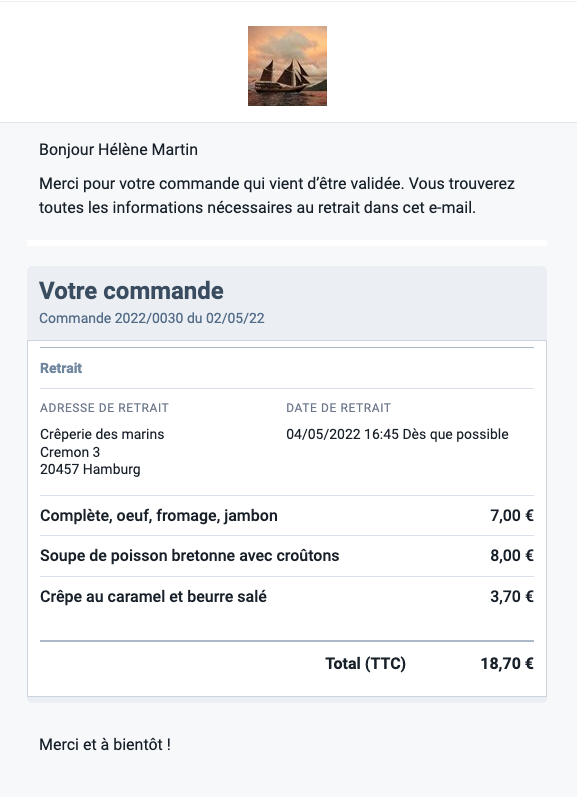
Task: Click the DATE DE RETRAIT label
Action: pyautogui.click(x=339, y=408)
